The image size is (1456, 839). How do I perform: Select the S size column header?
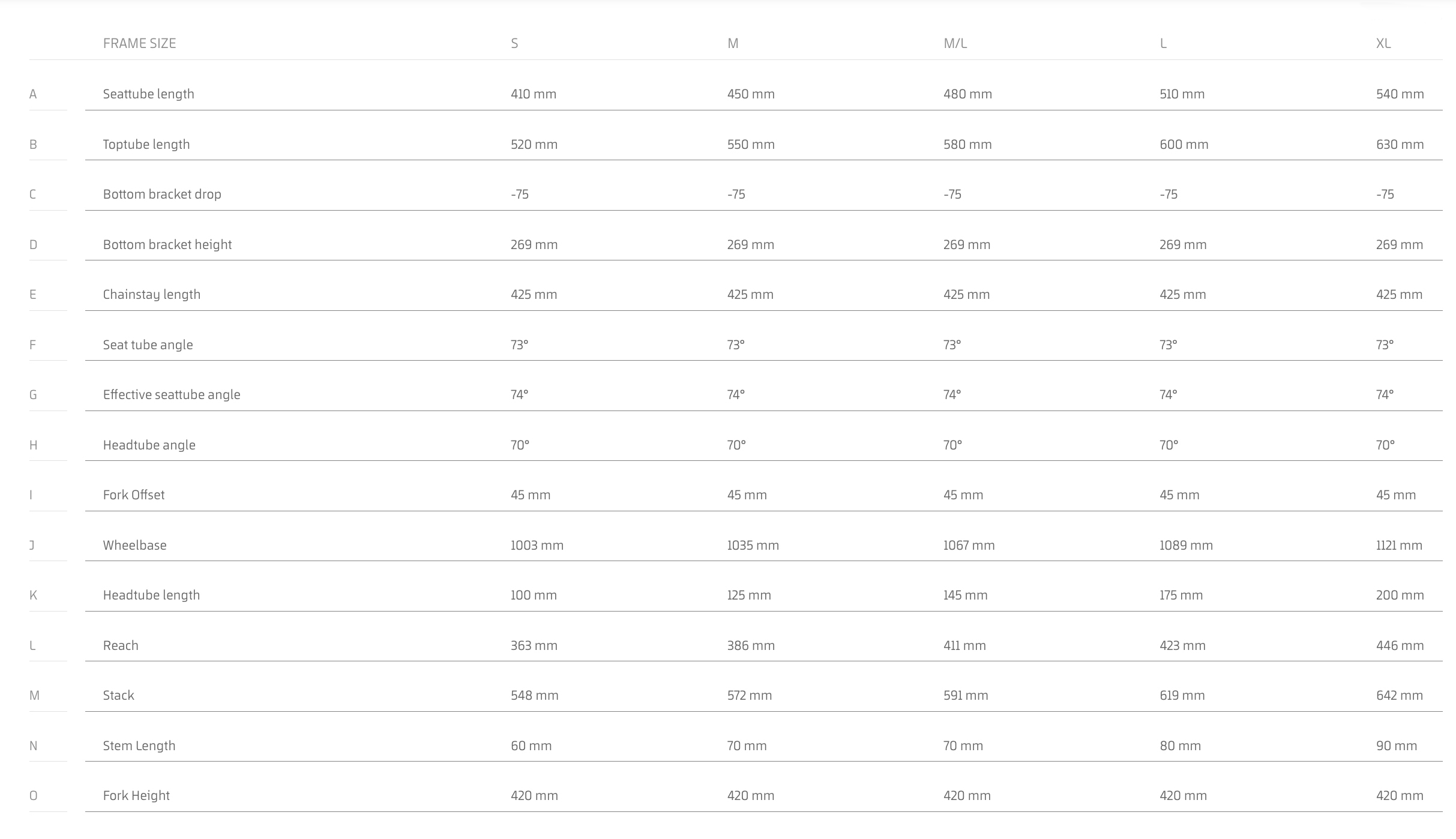(x=514, y=43)
